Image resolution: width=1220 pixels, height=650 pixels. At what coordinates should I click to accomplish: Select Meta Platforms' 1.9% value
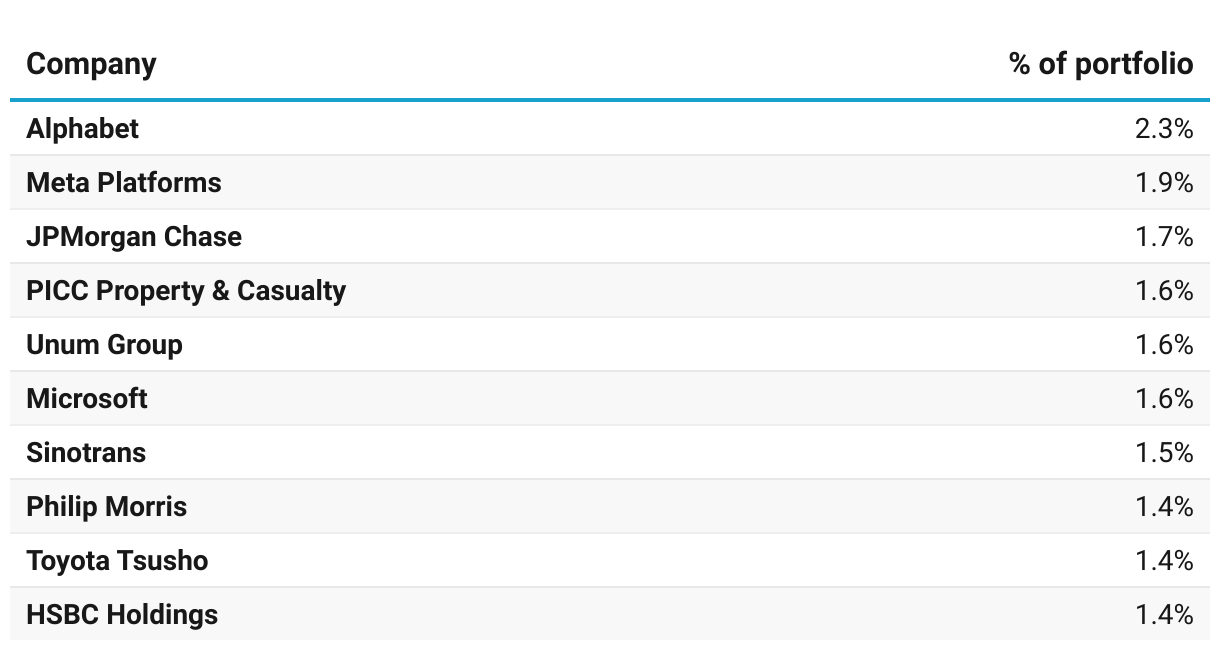1163,183
